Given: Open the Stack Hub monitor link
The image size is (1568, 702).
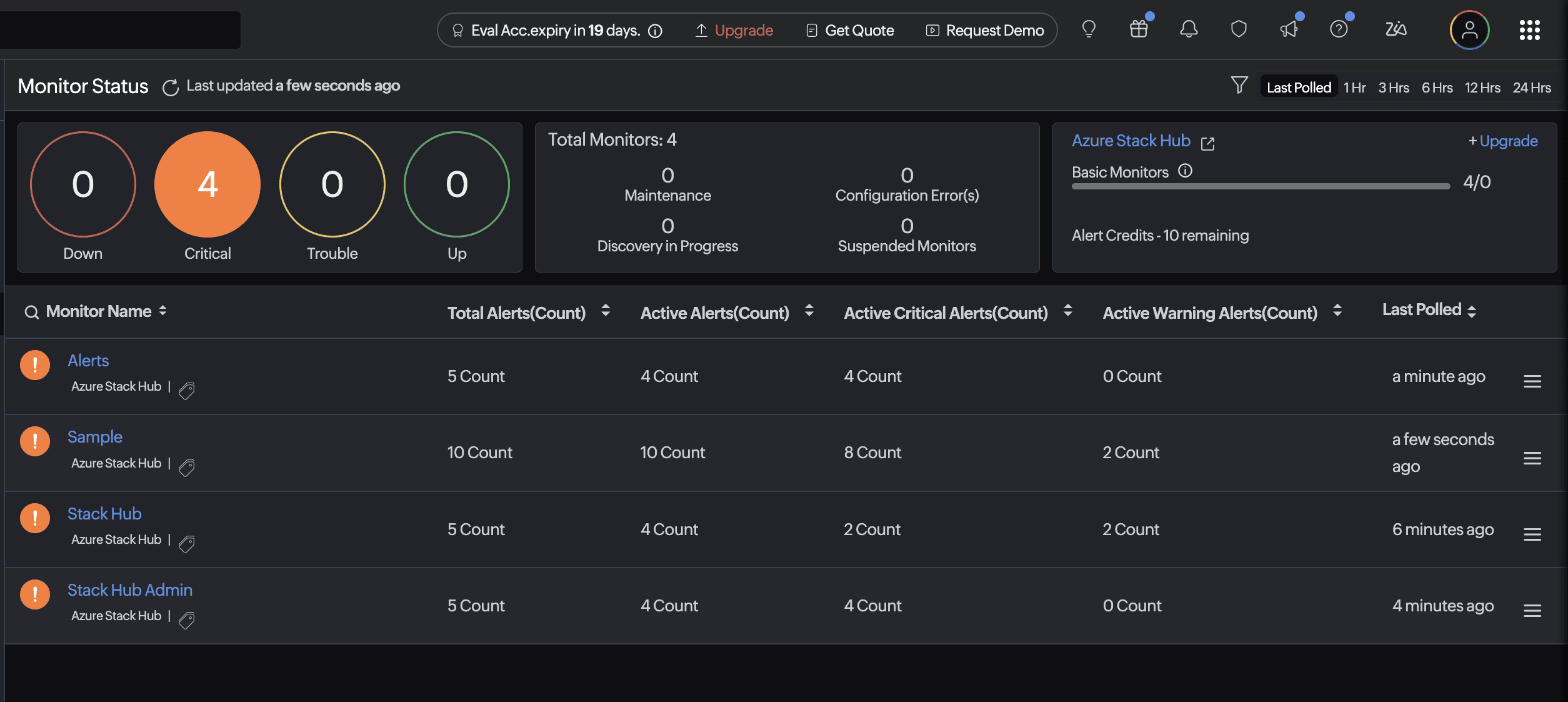Looking at the screenshot, I should [x=104, y=514].
